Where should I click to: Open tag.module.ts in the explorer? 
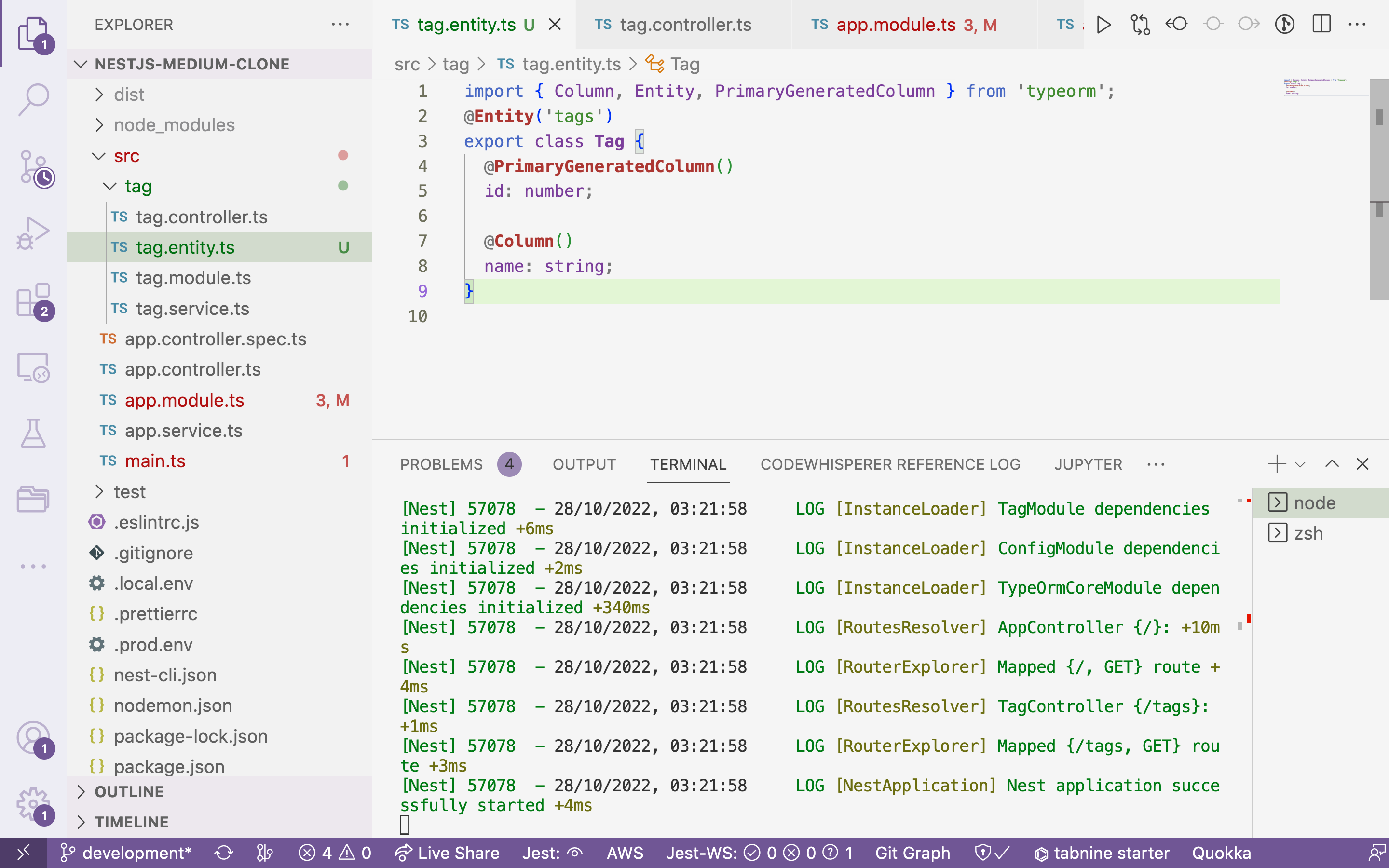(x=219, y=278)
